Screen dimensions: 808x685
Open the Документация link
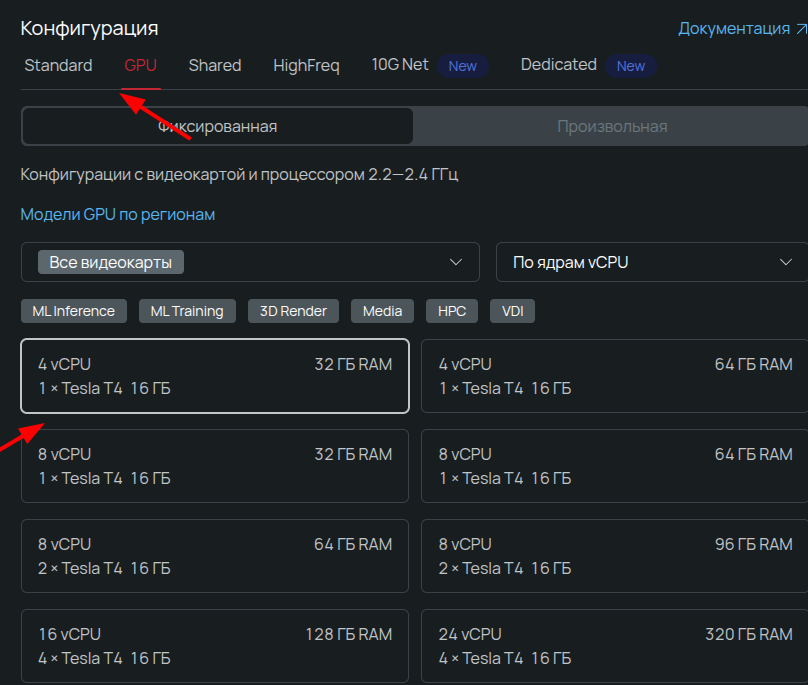point(735,27)
